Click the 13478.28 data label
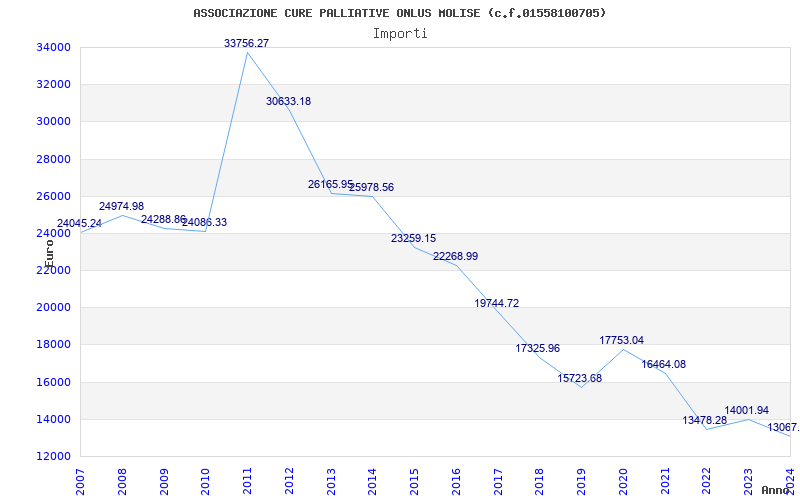Screen dimensions: 800x500 click(705, 421)
